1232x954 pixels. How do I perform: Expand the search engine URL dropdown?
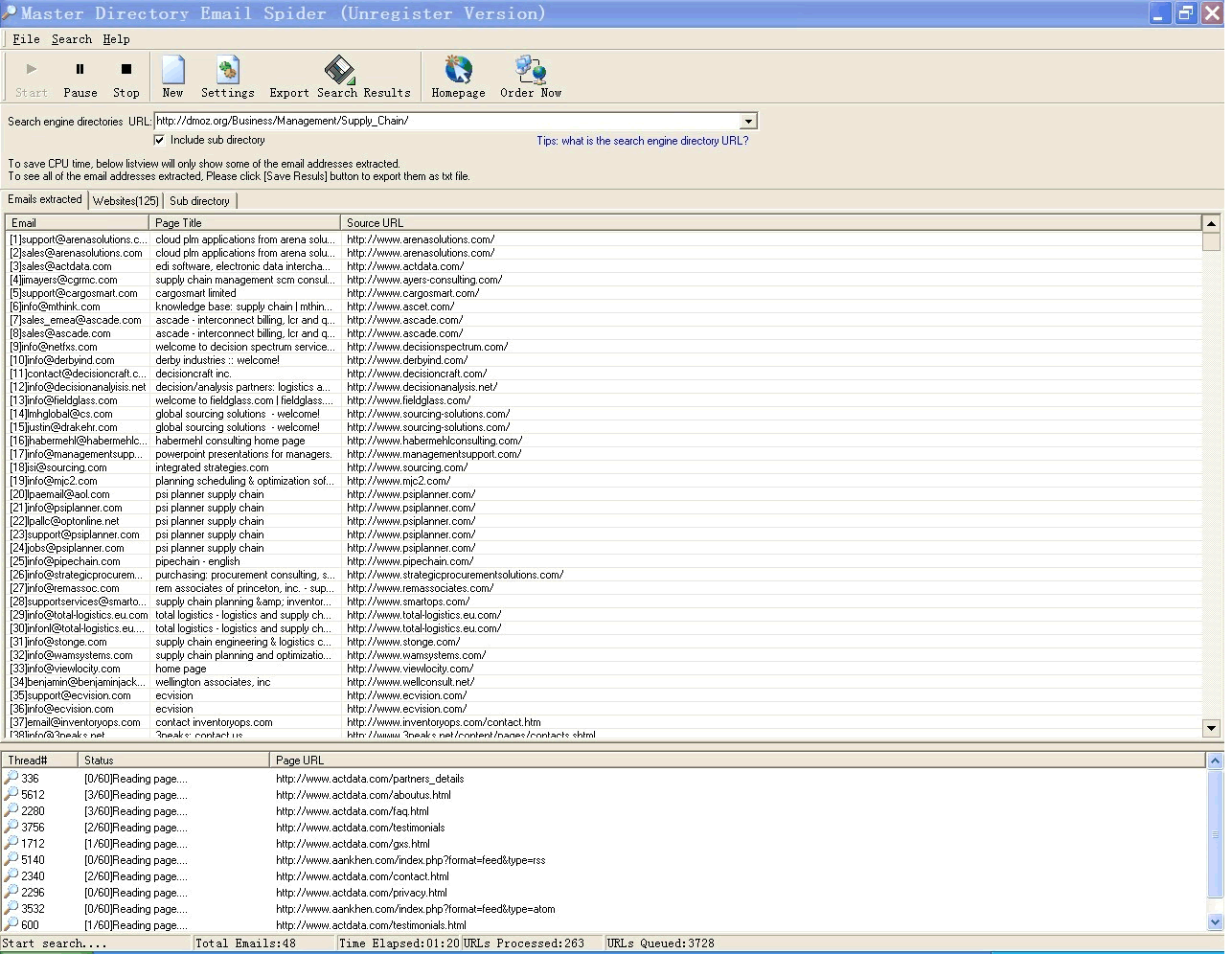[748, 122]
